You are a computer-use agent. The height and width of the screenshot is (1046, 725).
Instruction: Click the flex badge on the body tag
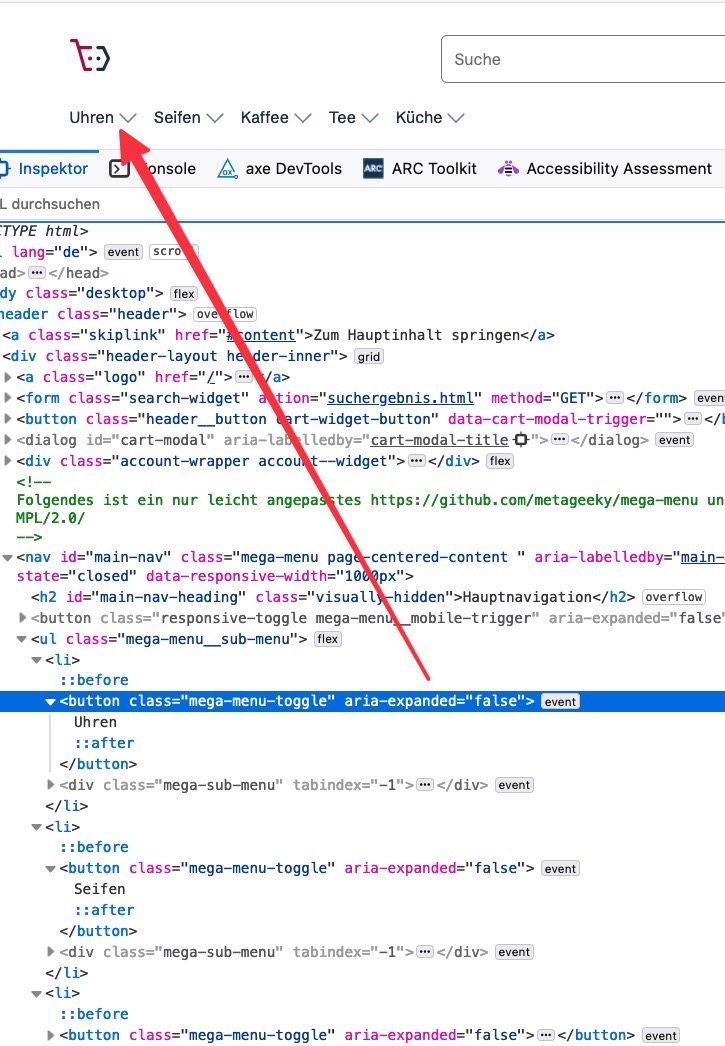coord(184,294)
